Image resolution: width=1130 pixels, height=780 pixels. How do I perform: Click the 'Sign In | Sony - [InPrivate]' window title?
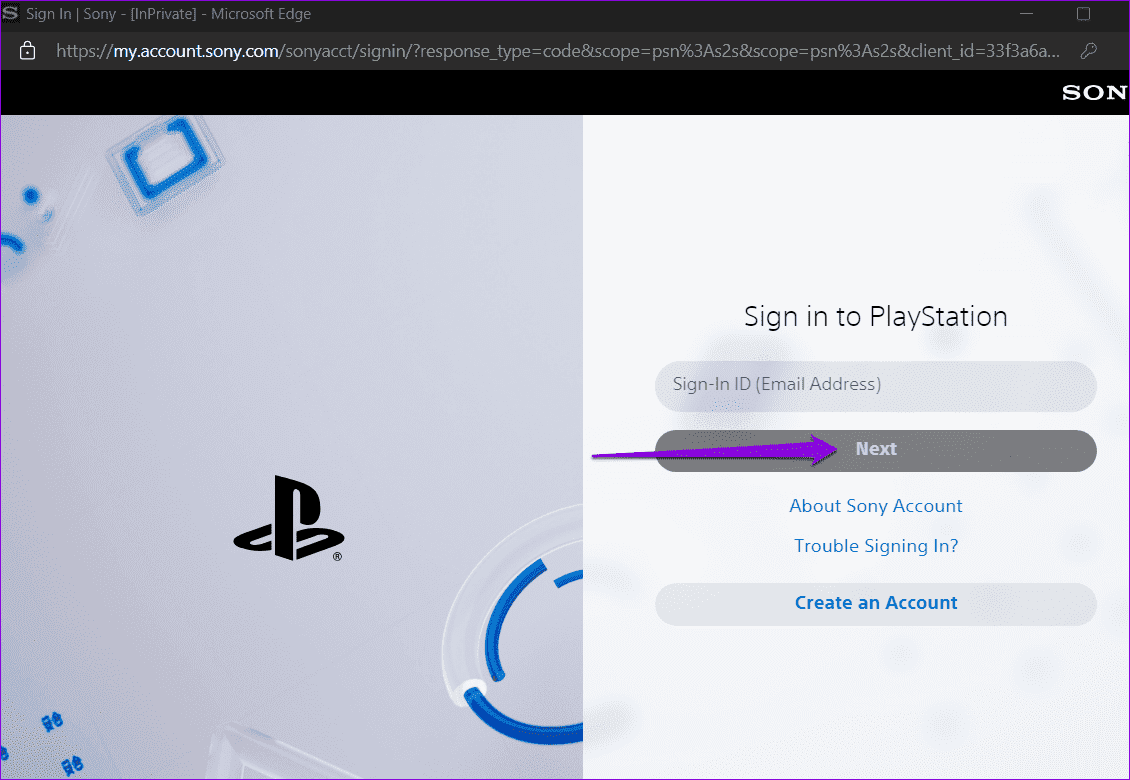[169, 14]
